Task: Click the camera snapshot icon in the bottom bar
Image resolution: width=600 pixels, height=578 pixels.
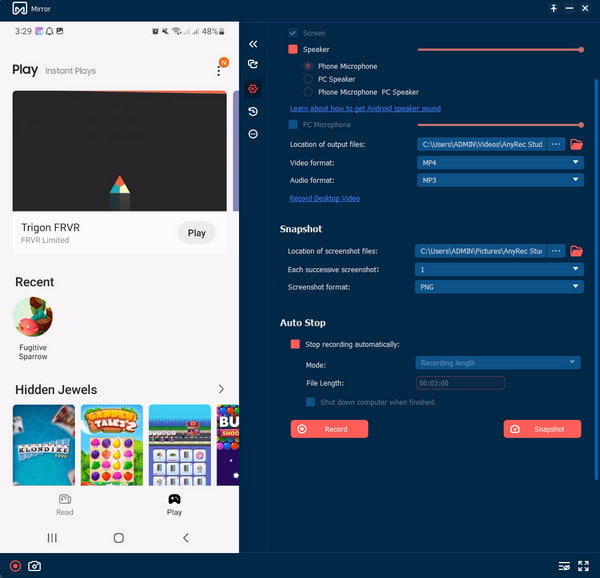Action: click(x=34, y=566)
